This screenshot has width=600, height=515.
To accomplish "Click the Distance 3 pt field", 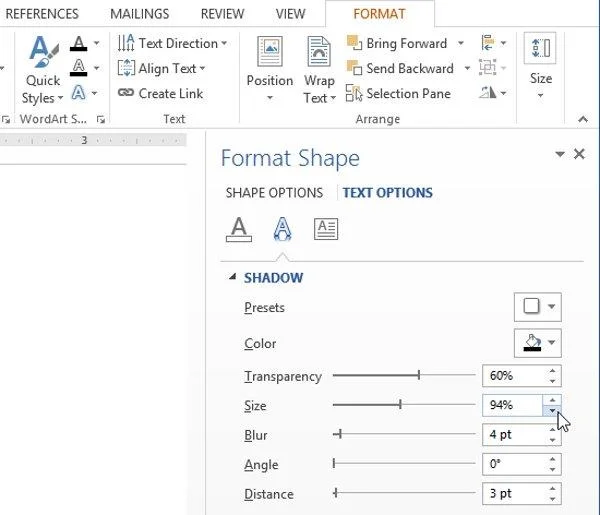I will [513, 493].
